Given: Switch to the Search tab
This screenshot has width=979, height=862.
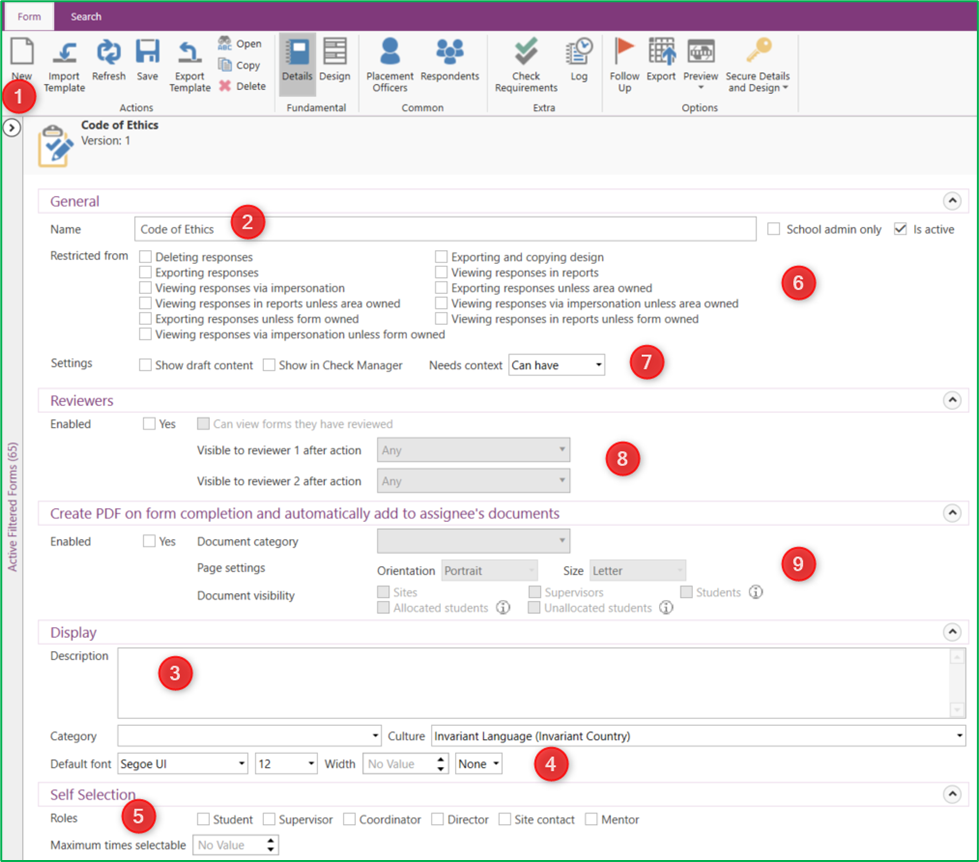Looking at the screenshot, I should click(x=86, y=17).
